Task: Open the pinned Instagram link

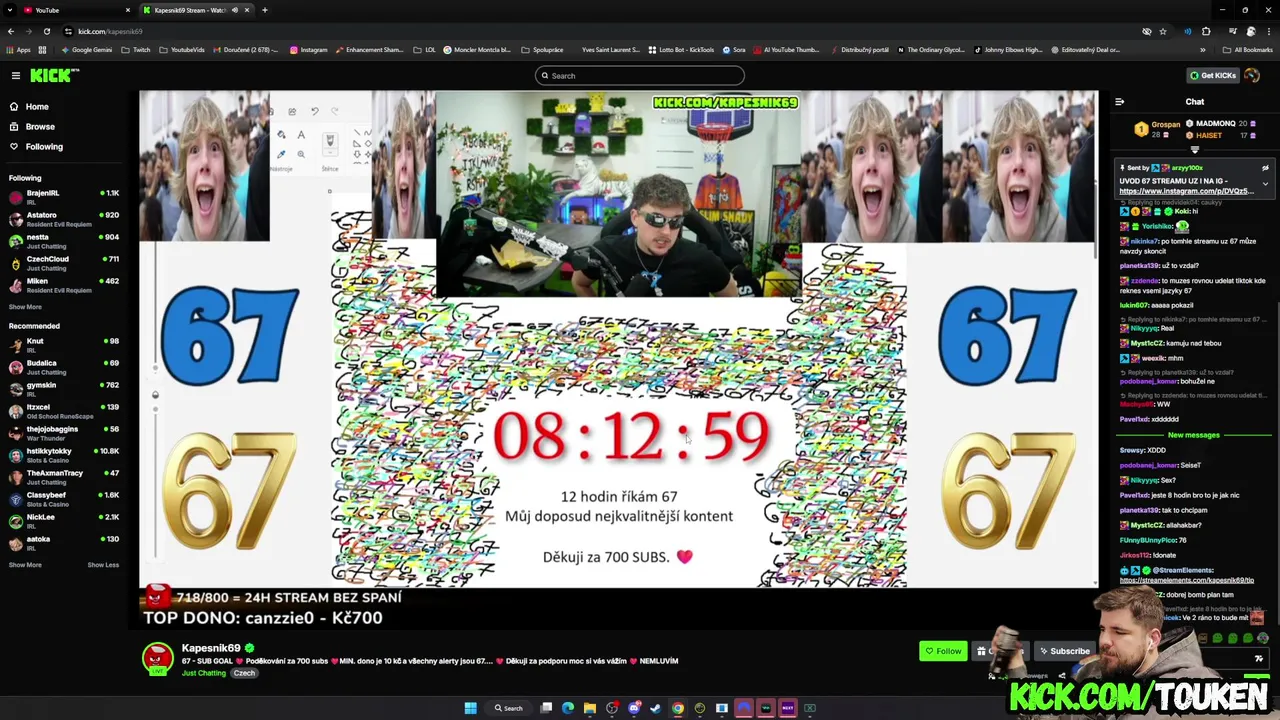Action: [x=1186, y=191]
